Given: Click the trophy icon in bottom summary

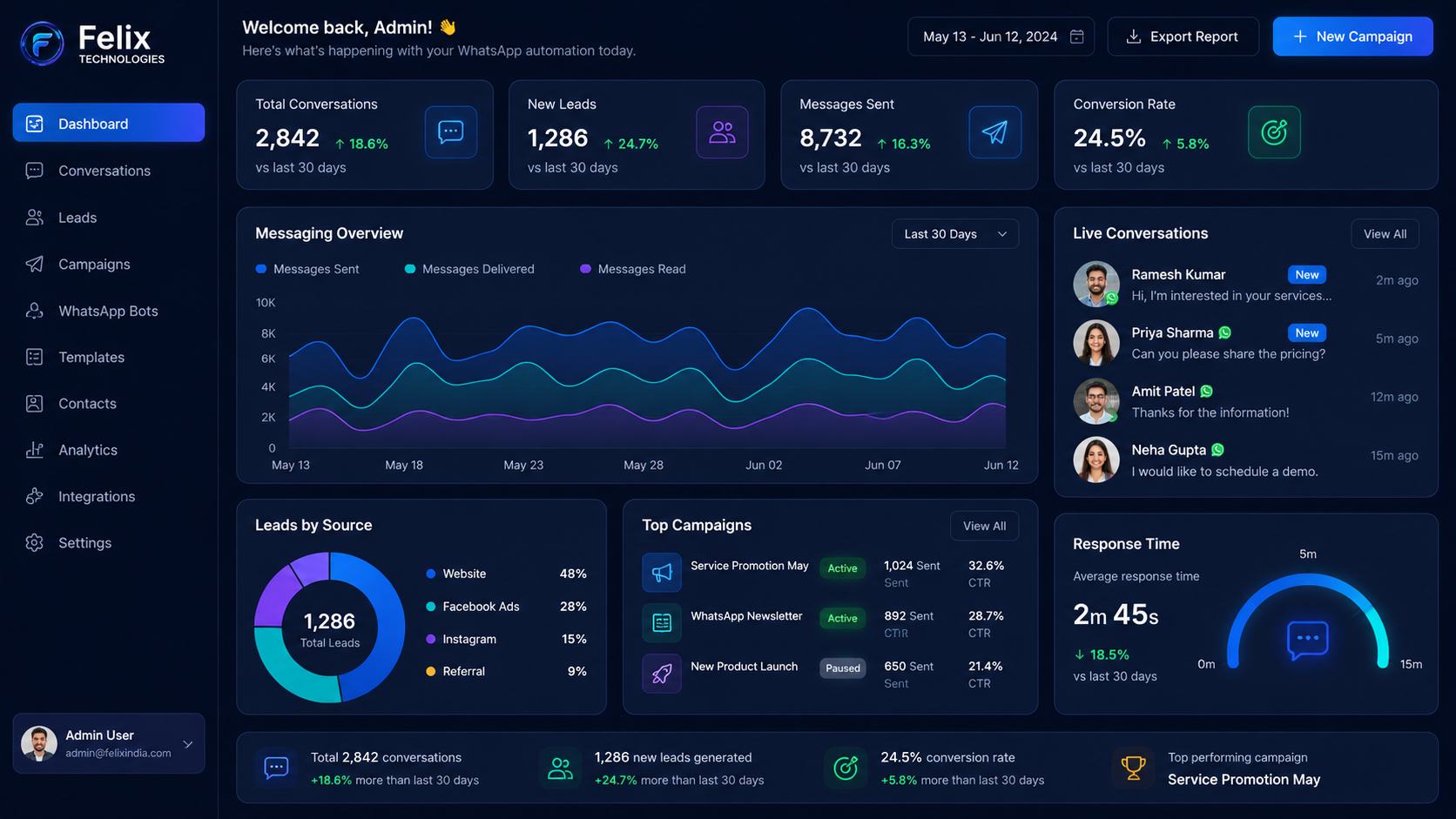Looking at the screenshot, I should (1133, 768).
